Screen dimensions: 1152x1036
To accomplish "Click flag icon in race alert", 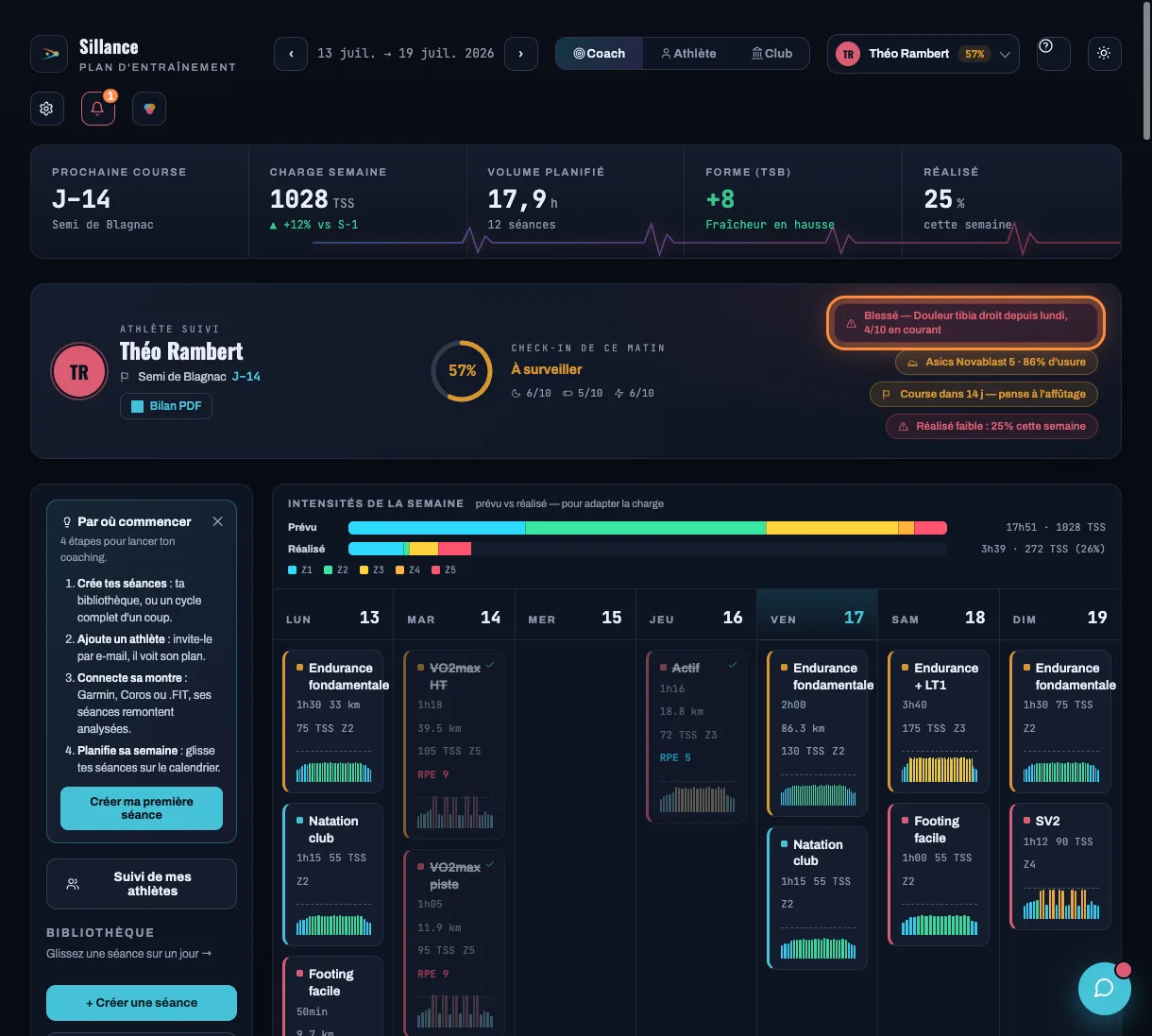I will pos(886,395).
